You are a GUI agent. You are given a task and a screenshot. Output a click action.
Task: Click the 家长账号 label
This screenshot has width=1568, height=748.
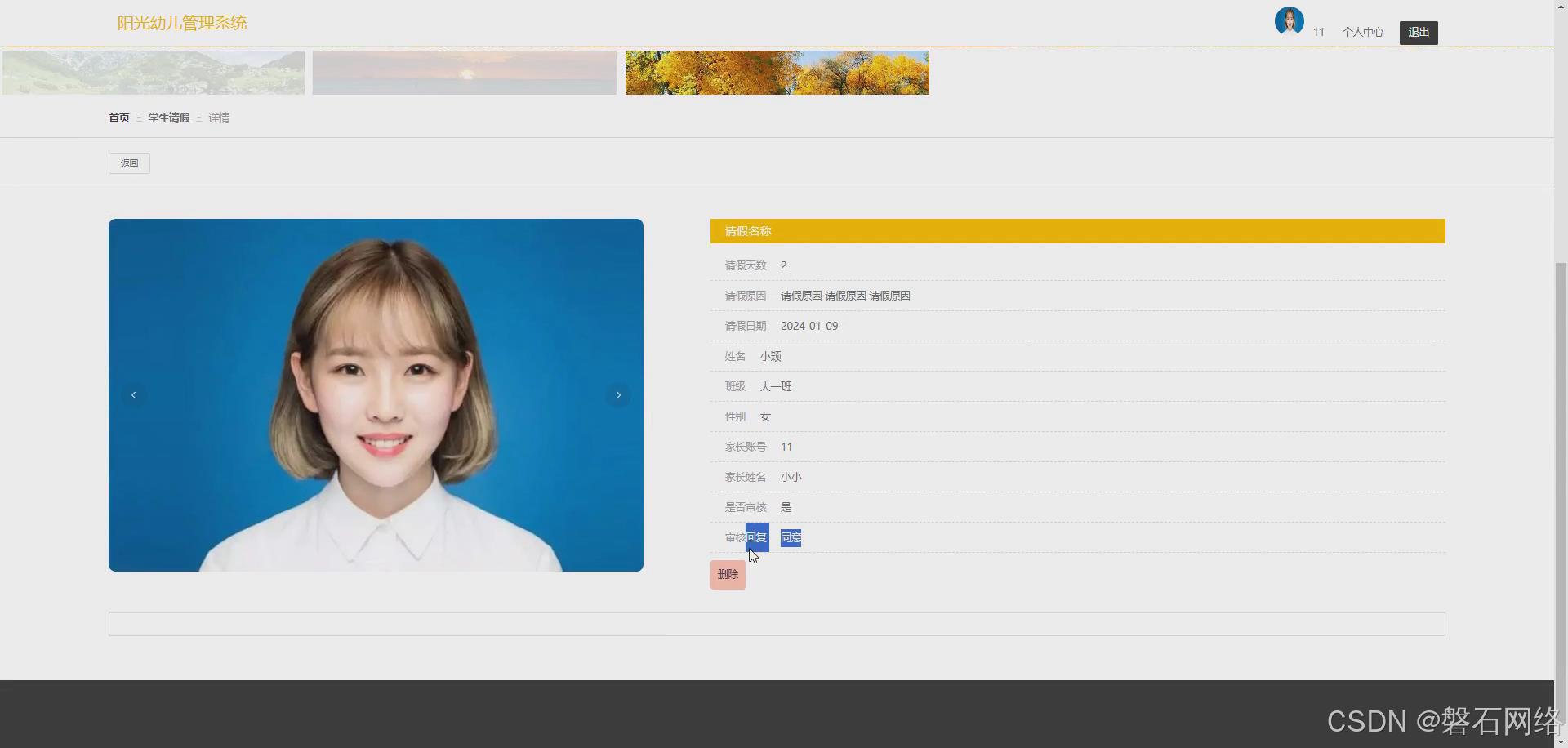746,447
